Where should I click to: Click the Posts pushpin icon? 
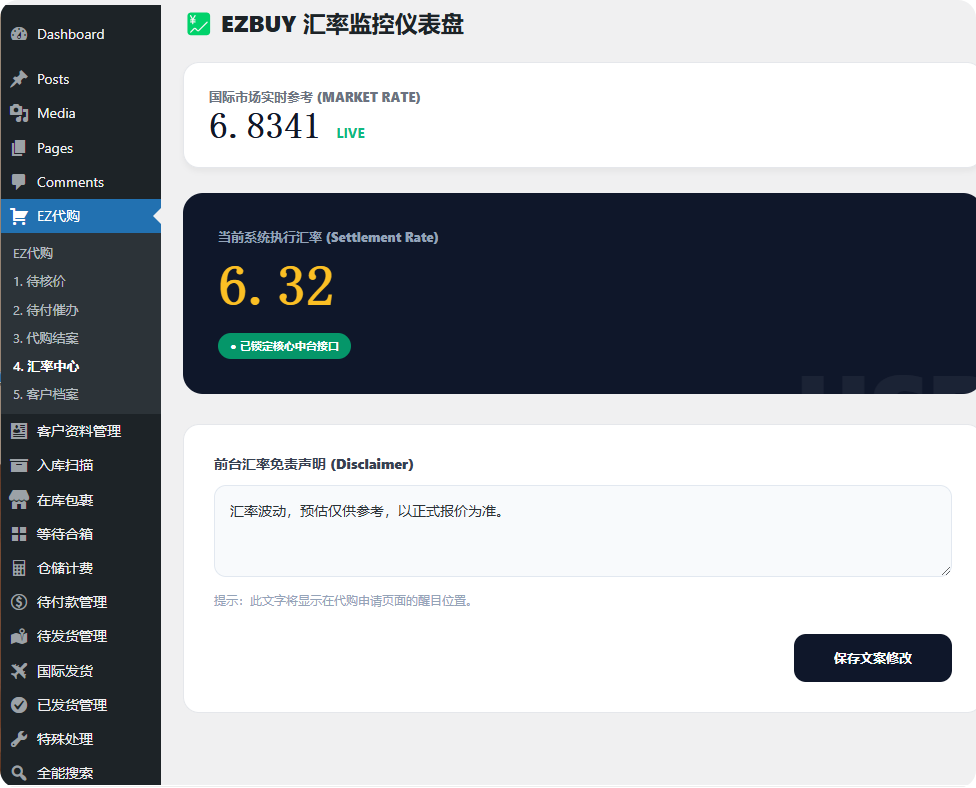[18, 79]
